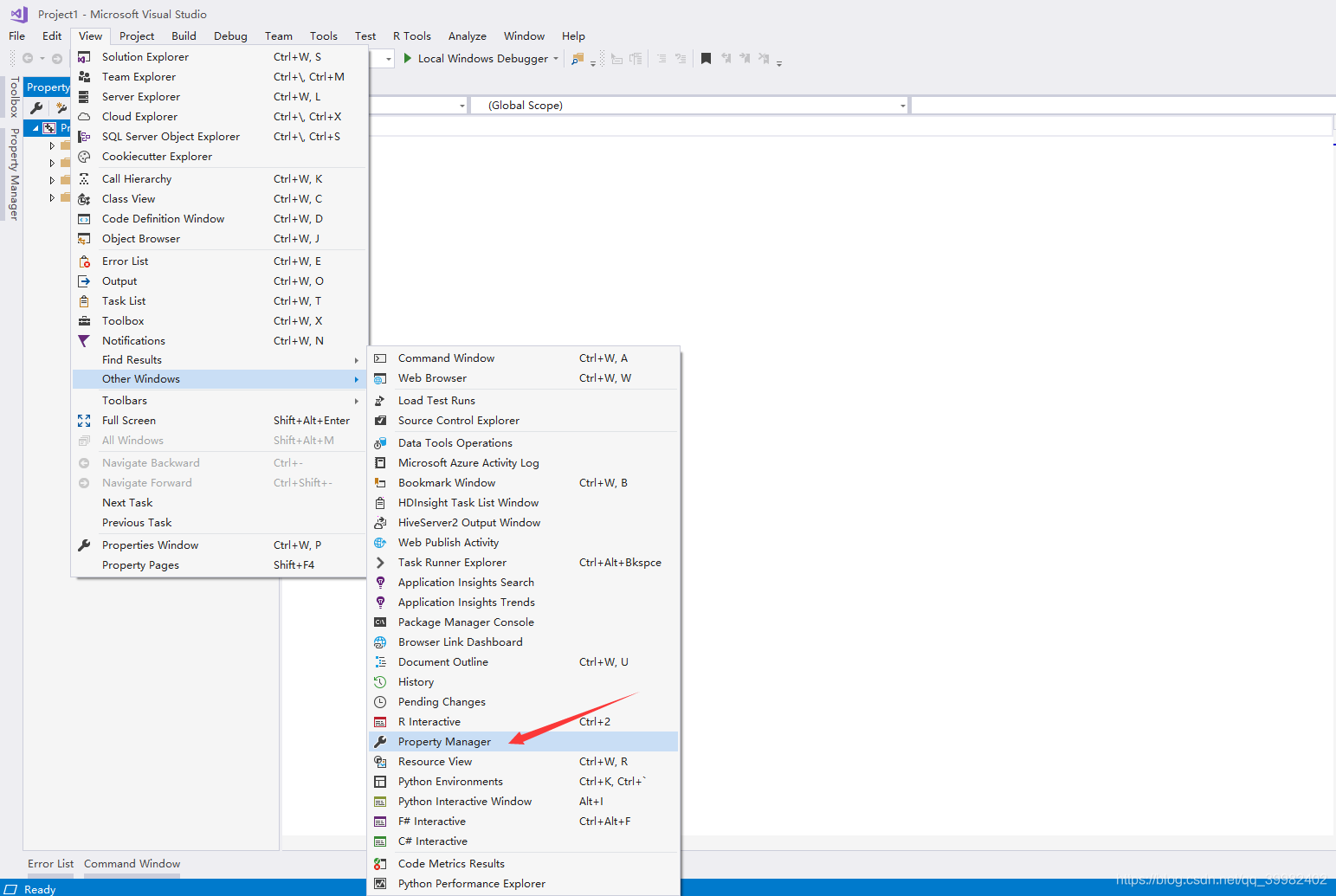The height and width of the screenshot is (896, 1336).
Task: Click the Notifications flag icon
Action: [84, 341]
